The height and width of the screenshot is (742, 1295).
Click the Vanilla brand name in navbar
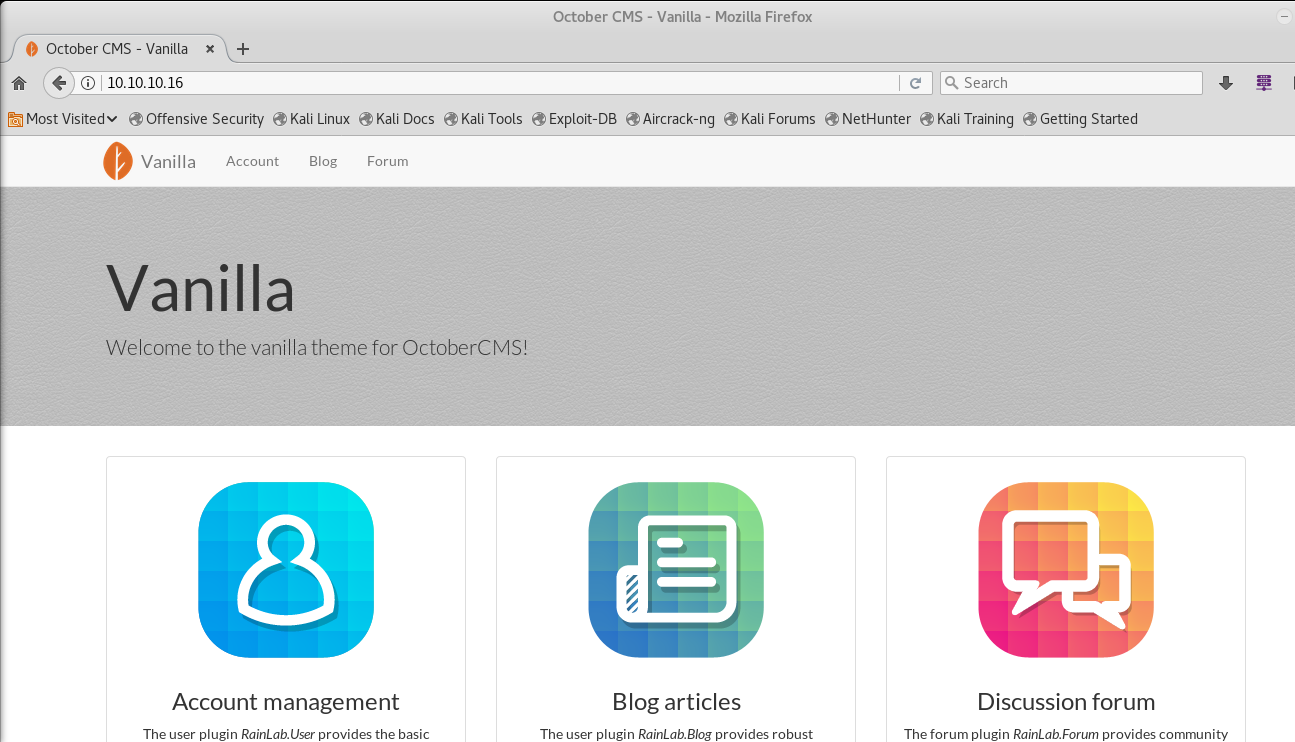tap(168, 161)
